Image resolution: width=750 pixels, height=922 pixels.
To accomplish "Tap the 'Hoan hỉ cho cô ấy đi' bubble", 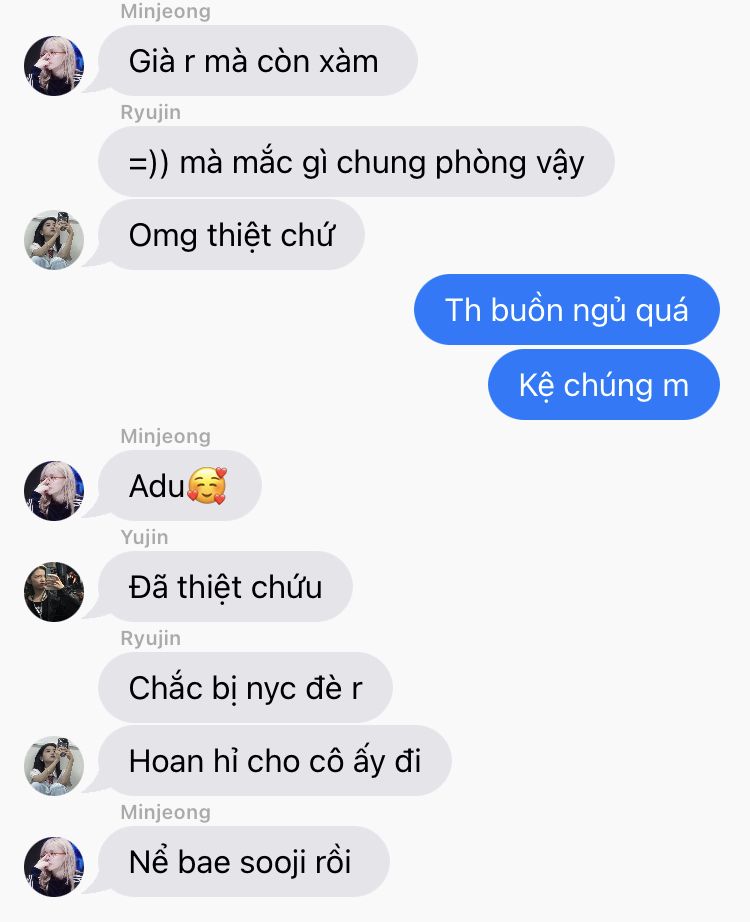I will pos(275,760).
